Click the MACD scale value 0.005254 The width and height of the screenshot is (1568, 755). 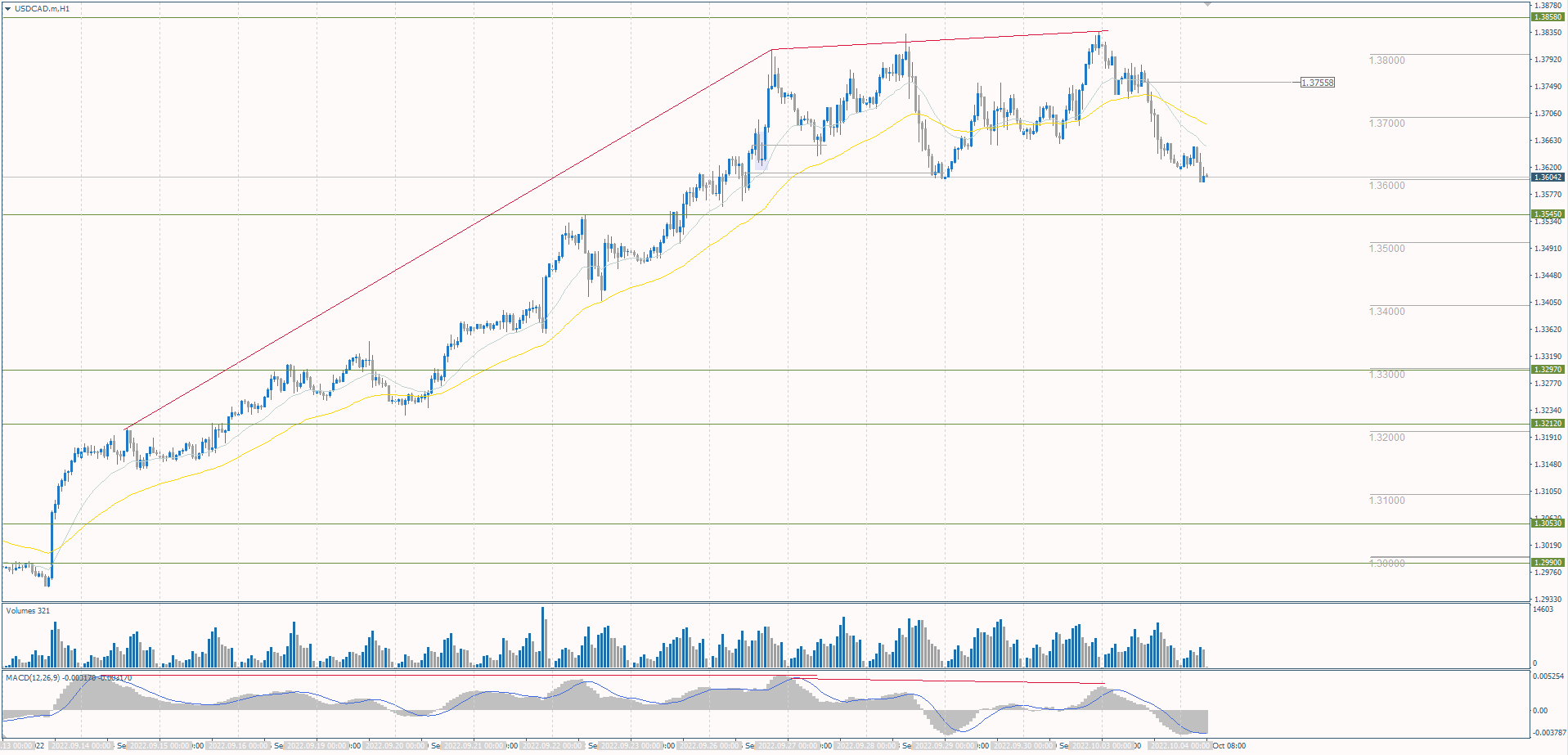(x=1549, y=676)
